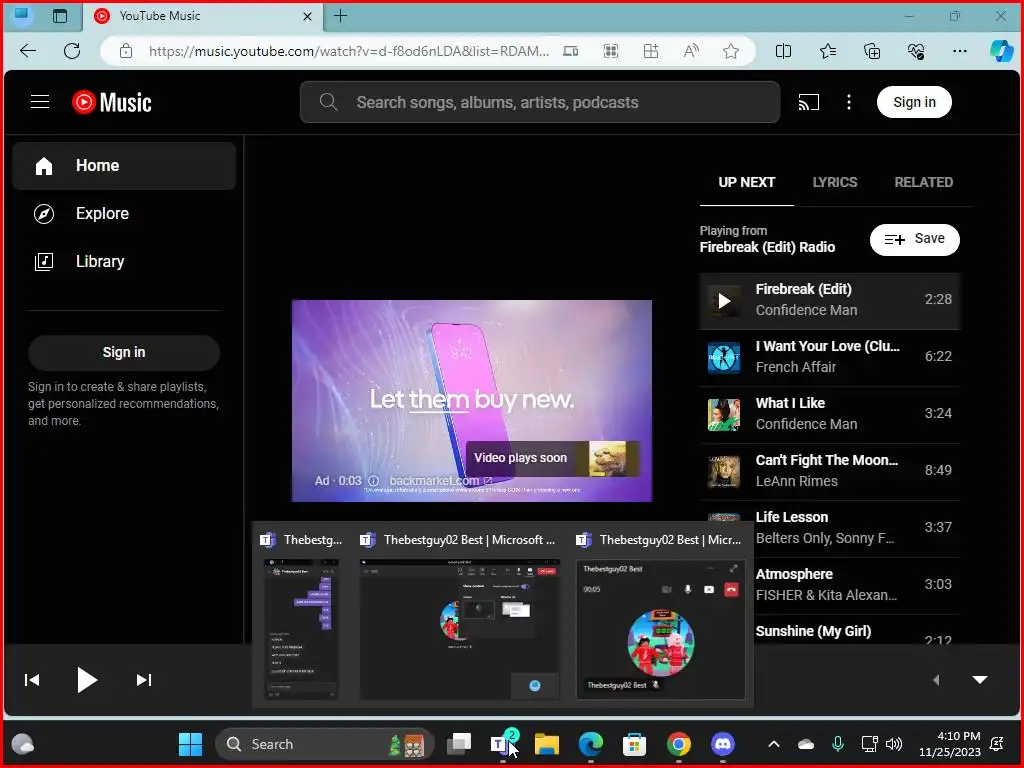1024x768 pixels.
Task: Open the three-dot settings menu beside Sign in
Action: 848,102
